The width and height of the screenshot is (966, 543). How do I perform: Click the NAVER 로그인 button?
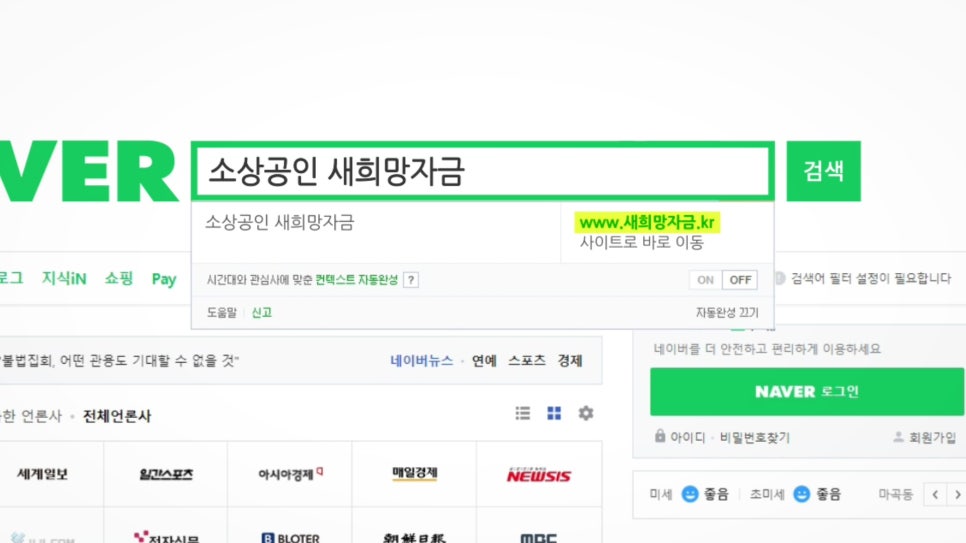click(x=807, y=391)
